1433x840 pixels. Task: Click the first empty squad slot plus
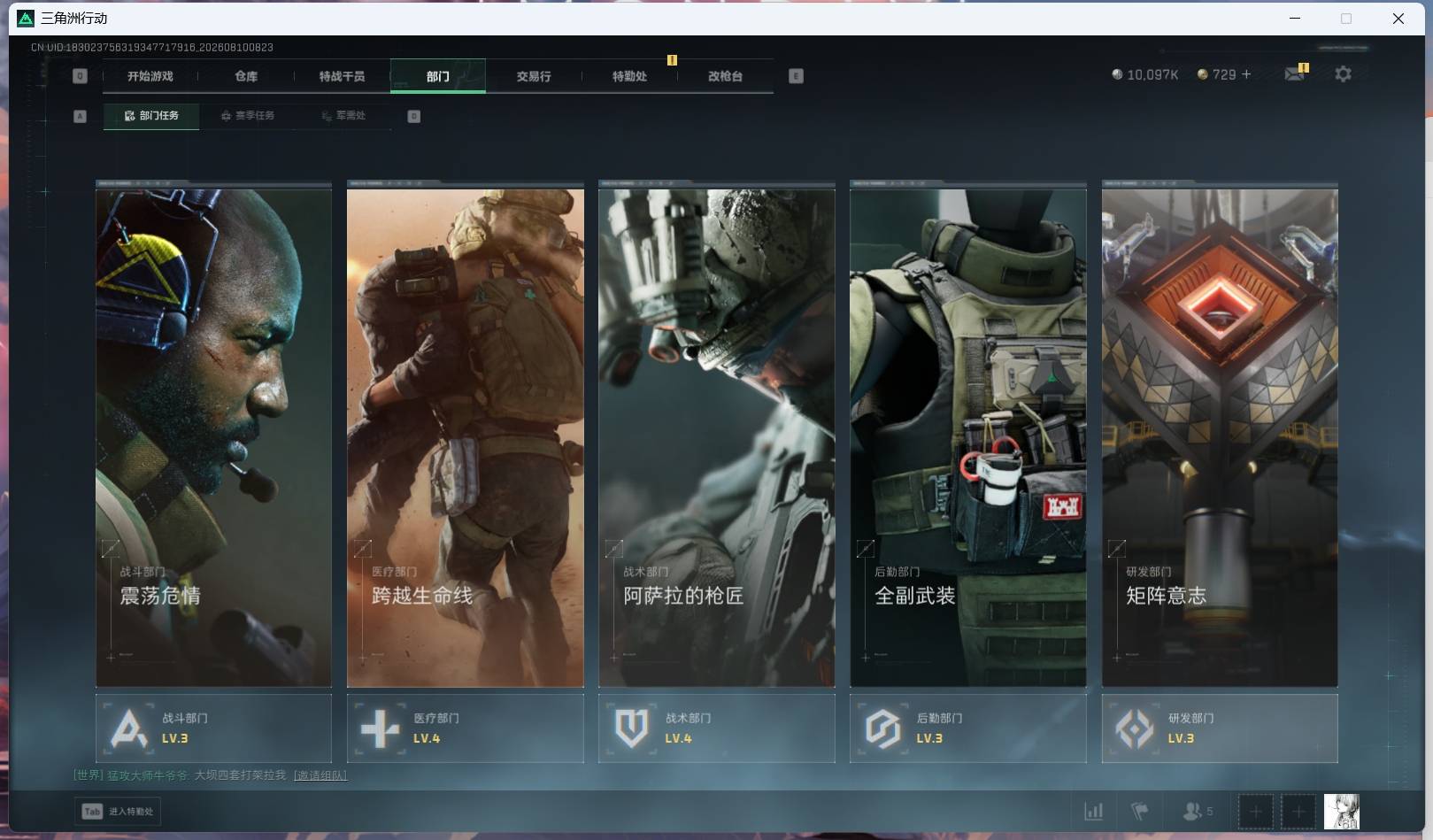[x=1255, y=811]
